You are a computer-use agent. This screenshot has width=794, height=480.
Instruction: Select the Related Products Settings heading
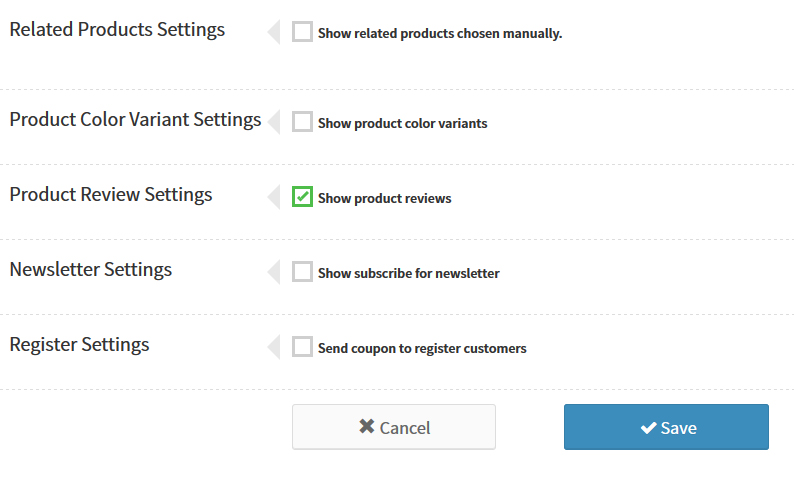117,29
